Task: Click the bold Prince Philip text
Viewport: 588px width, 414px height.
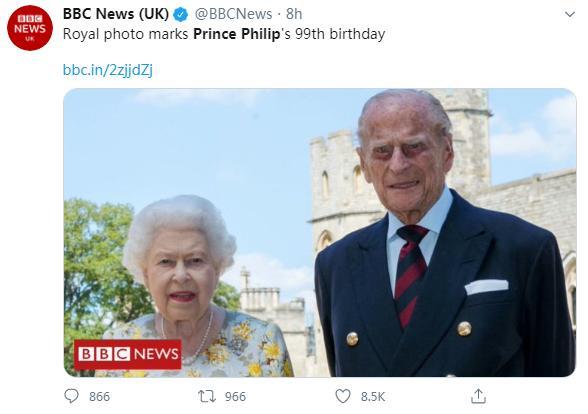Action: pos(236,34)
